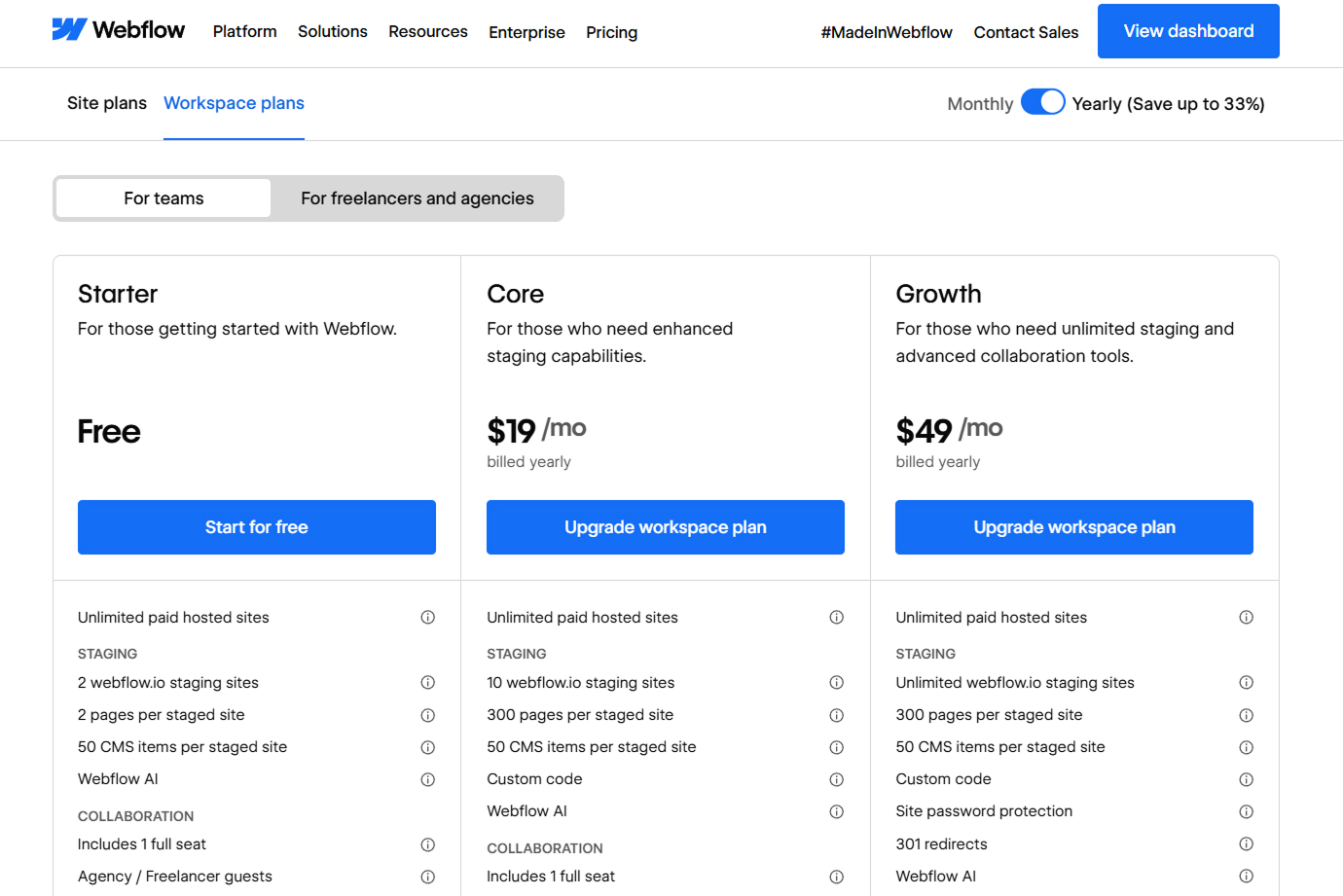The image size is (1343, 896).
Task: Show info for Core 10 webflow.io staging sites
Action: coord(836,682)
